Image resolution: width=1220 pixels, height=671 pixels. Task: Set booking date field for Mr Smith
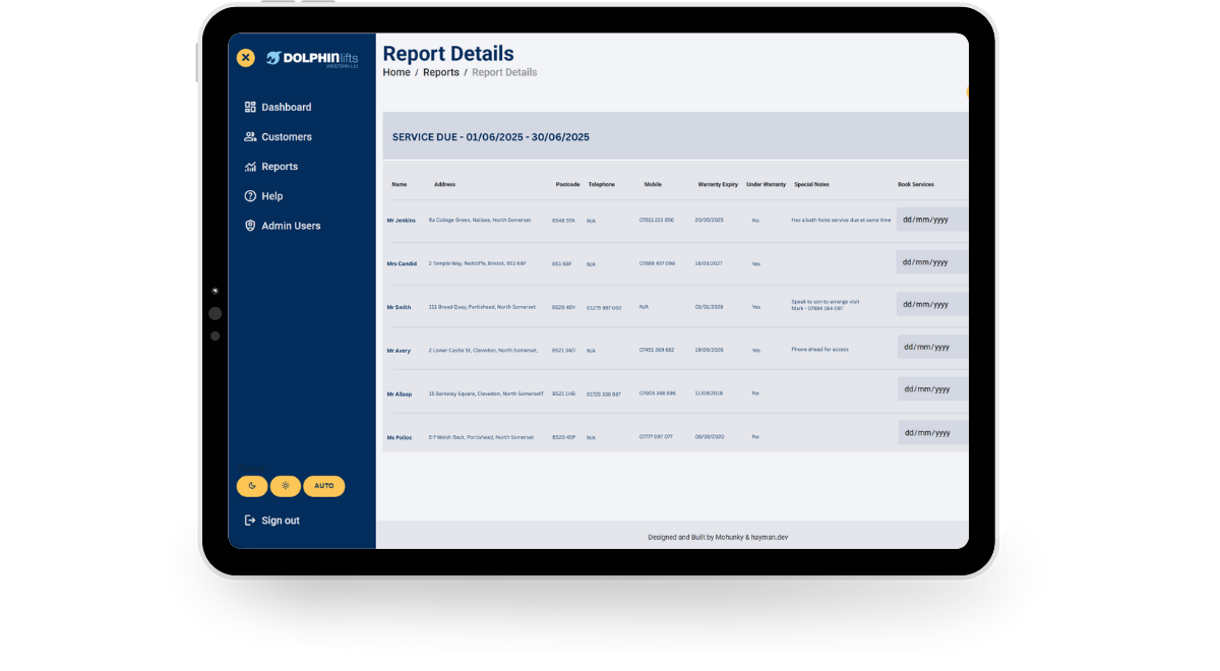[932, 304]
